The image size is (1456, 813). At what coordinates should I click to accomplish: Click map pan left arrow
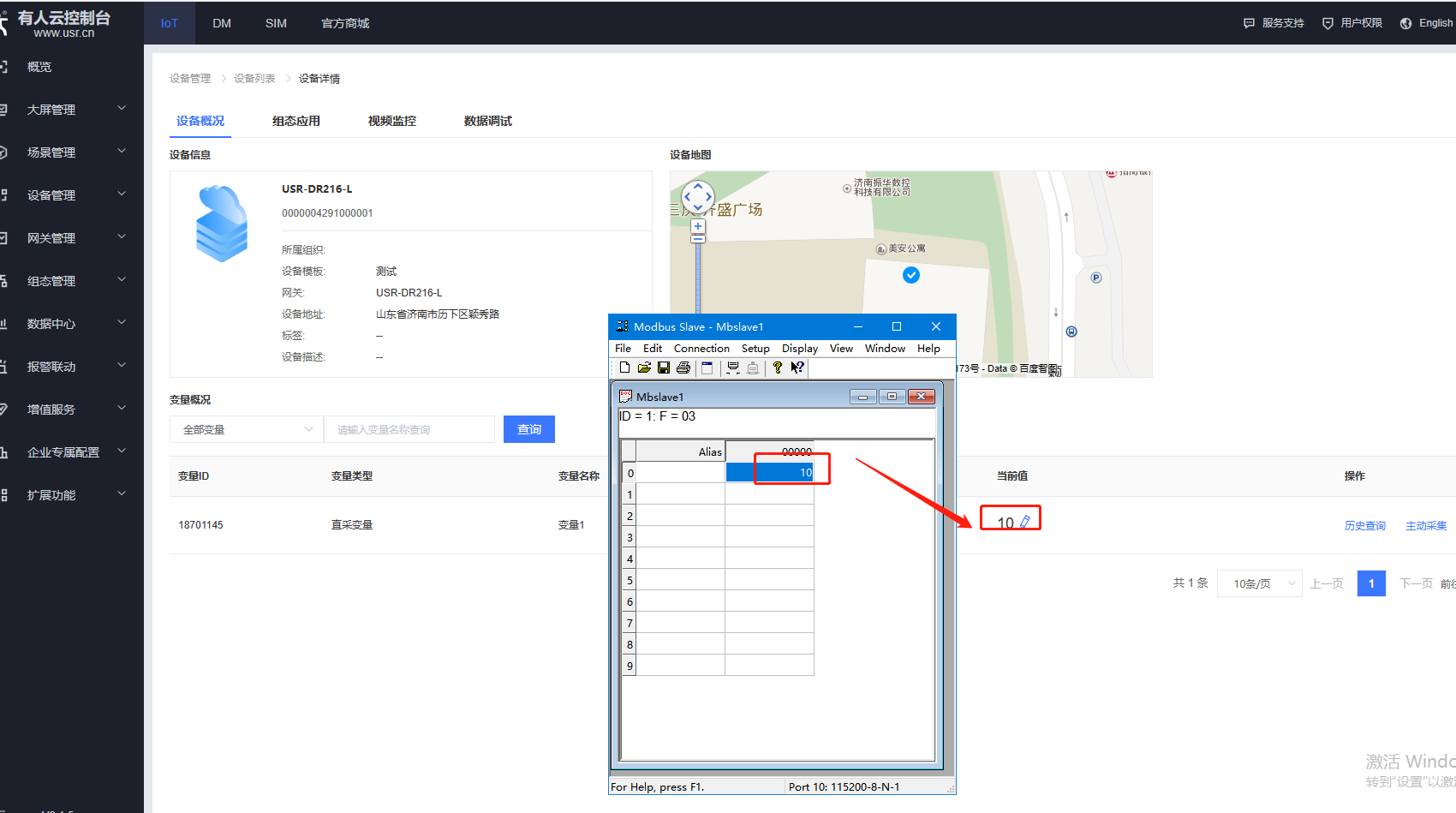pos(687,197)
